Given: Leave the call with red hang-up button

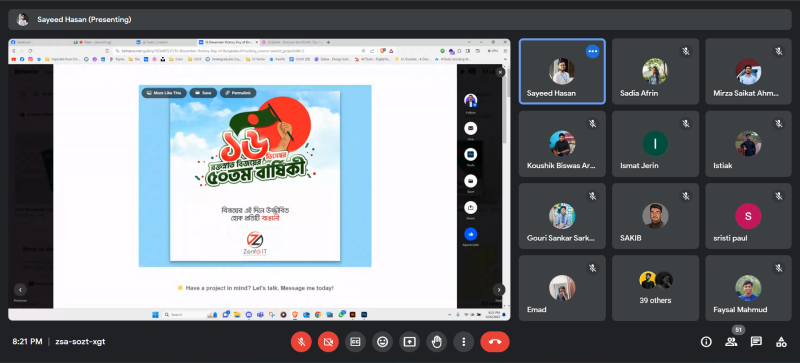Looking at the screenshot, I should pos(494,342).
